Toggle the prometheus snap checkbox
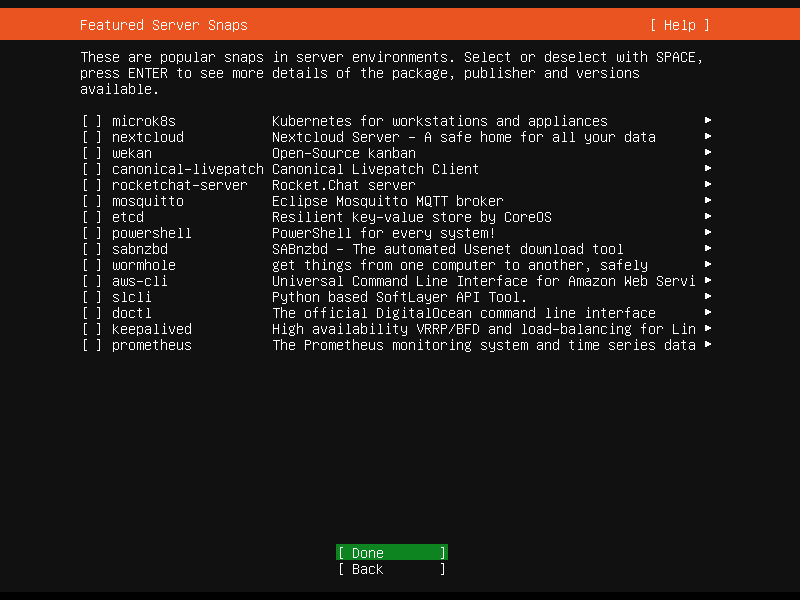800x600 pixels. (x=92, y=345)
